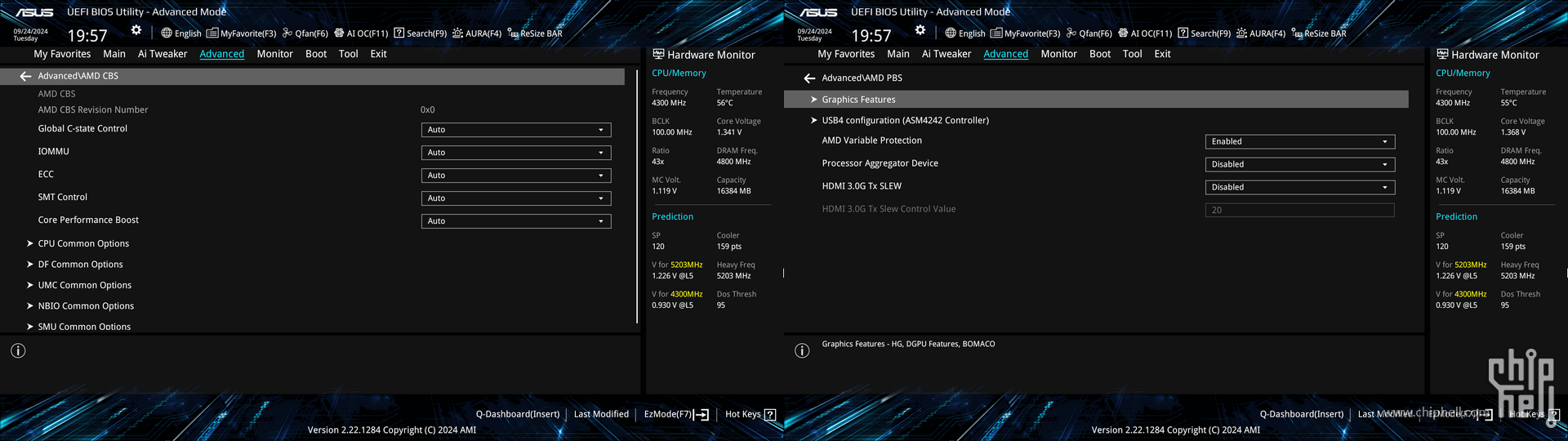Select Exit tab in right screen
The image size is (1568, 441).
pyautogui.click(x=1162, y=54)
